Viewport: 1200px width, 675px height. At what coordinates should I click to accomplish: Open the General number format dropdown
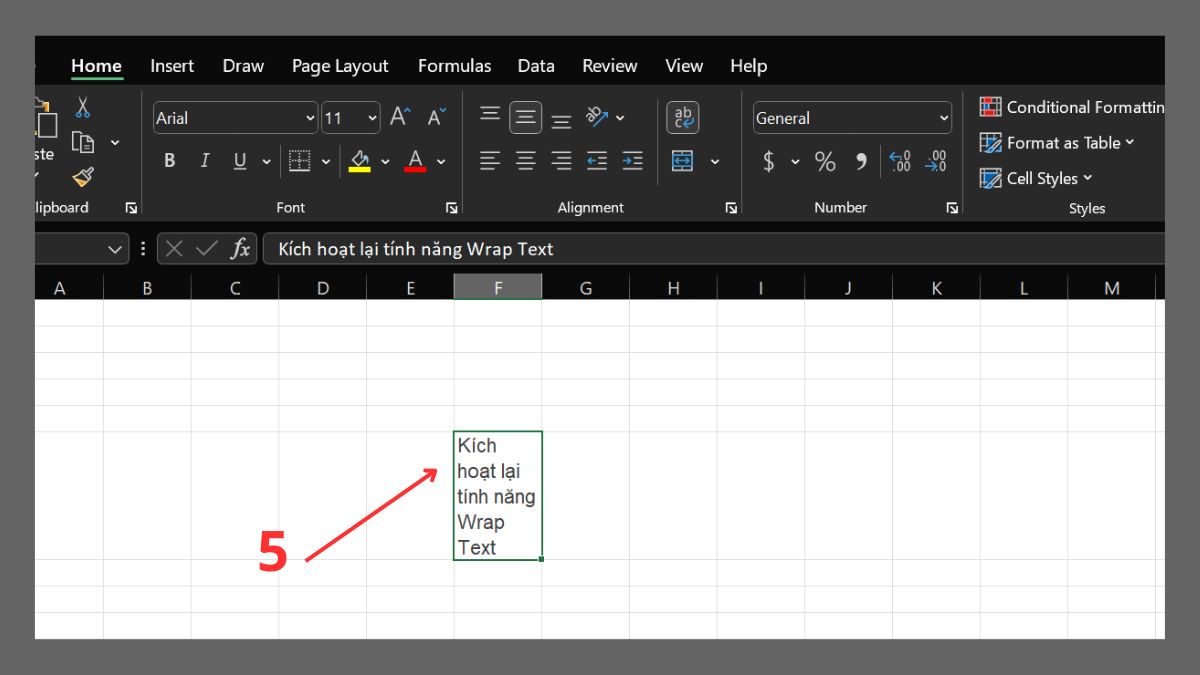[945, 118]
